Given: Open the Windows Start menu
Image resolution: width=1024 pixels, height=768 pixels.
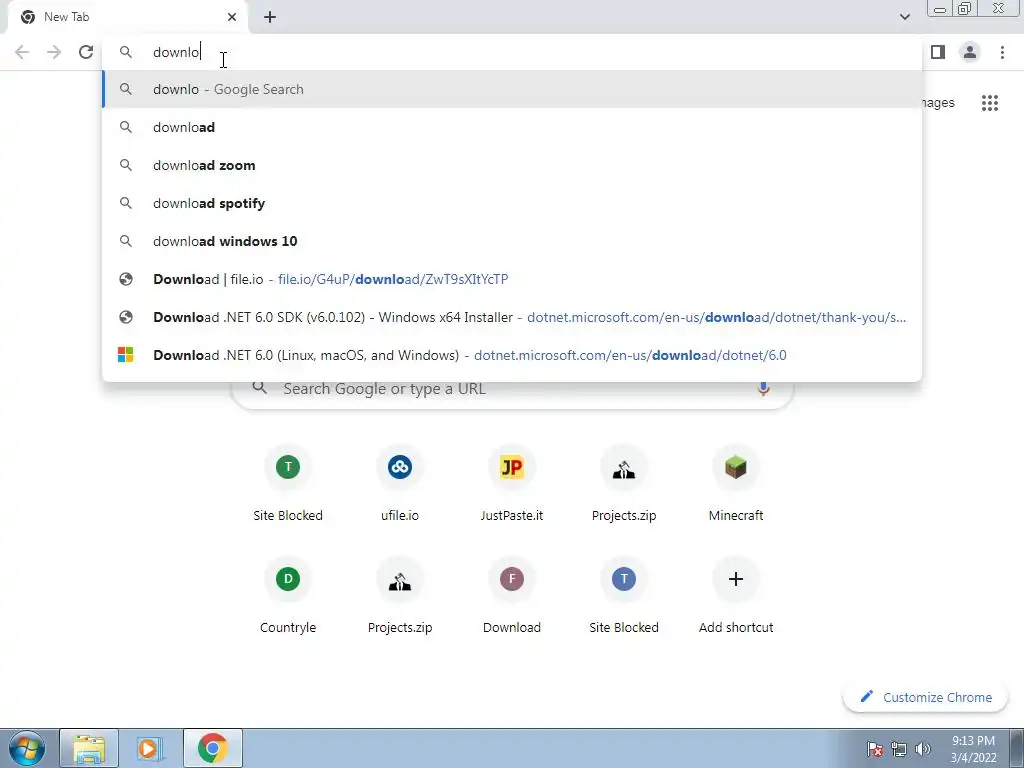Looking at the screenshot, I should pos(27,748).
